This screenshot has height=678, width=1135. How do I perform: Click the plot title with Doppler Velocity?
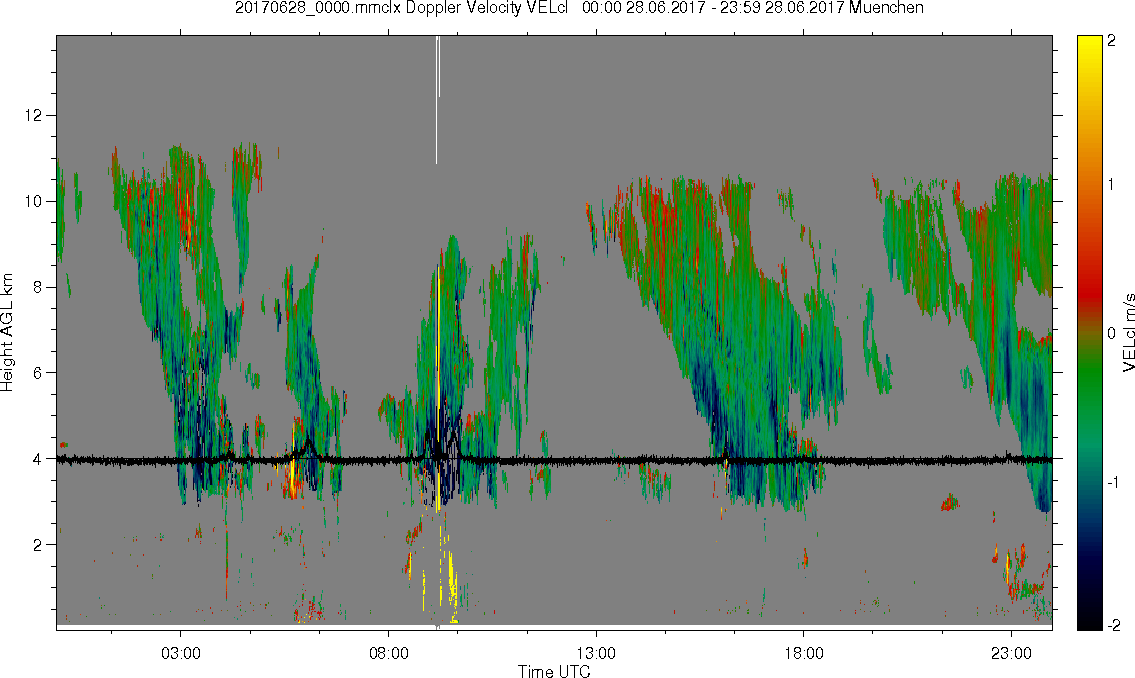click(x=579, y=8)
